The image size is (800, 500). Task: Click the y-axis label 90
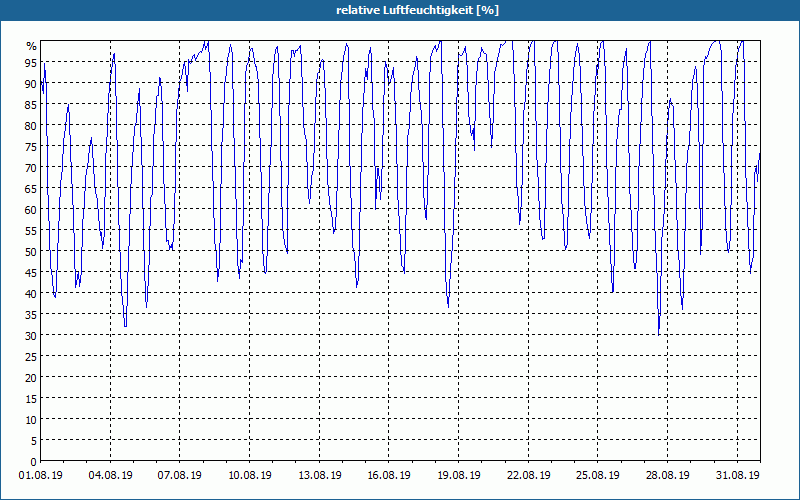coord(31,84)
